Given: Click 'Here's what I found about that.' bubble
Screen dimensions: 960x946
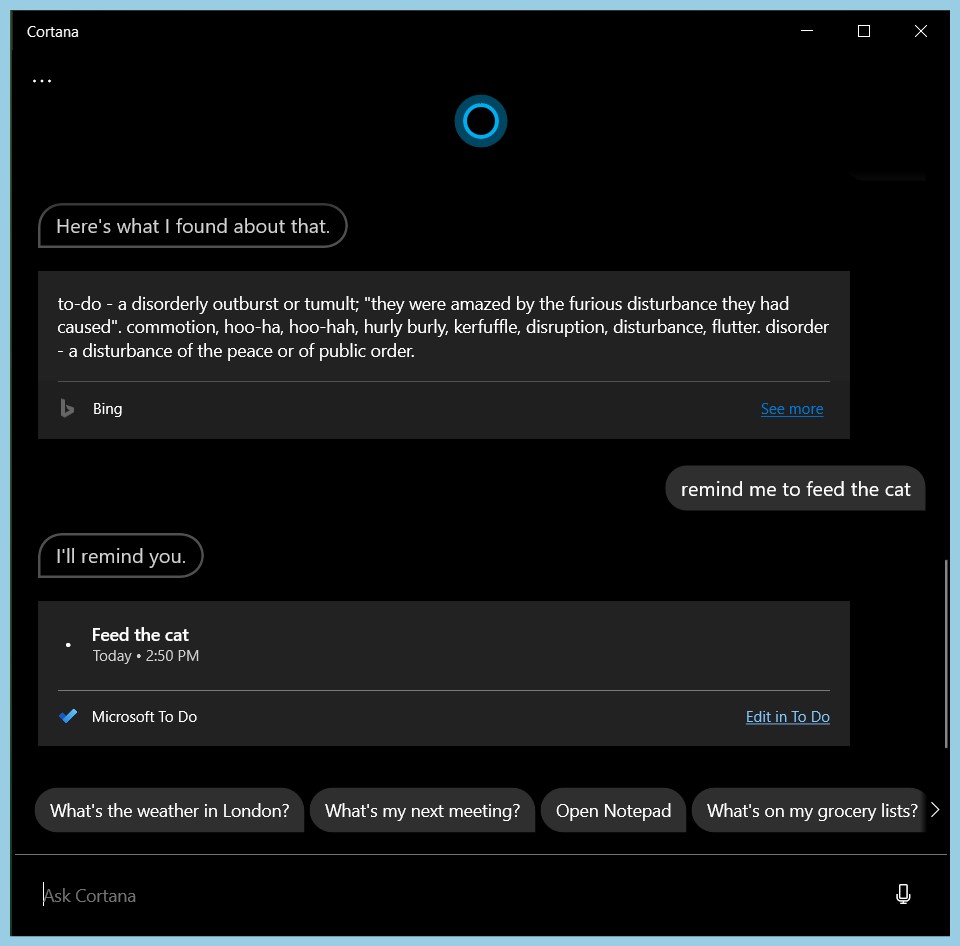Looking at the screenshot, I should (x=193, y=226).
